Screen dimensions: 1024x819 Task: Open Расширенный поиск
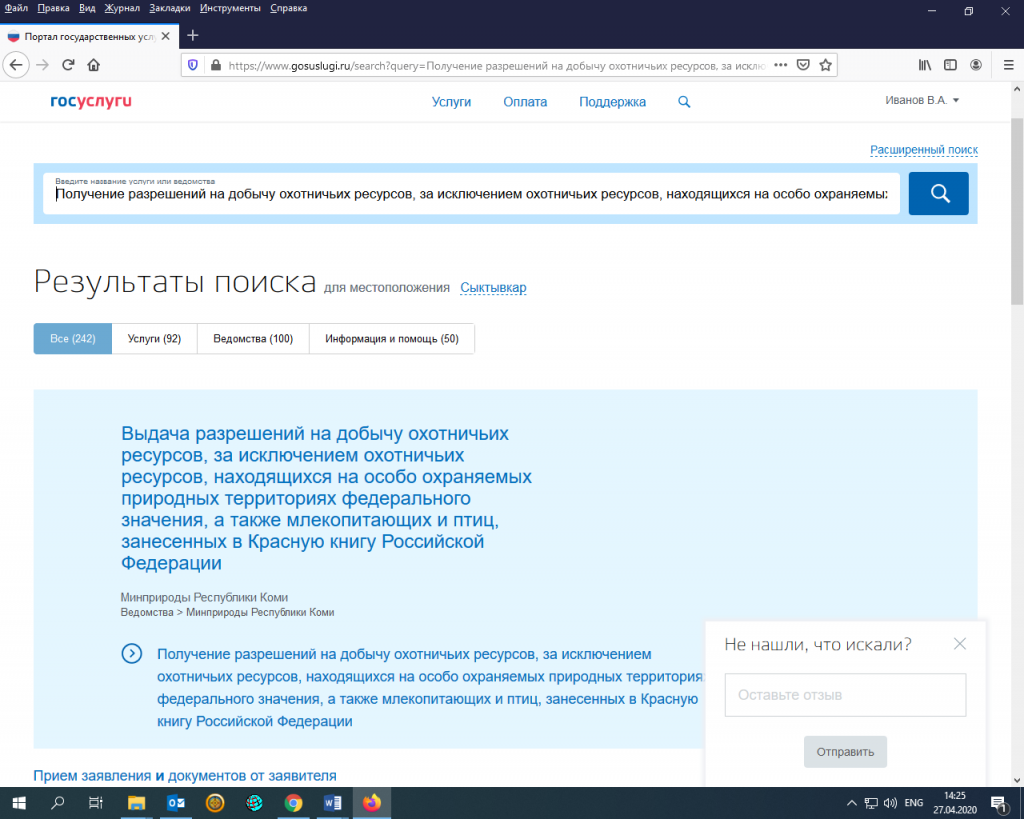click(923, 148)
